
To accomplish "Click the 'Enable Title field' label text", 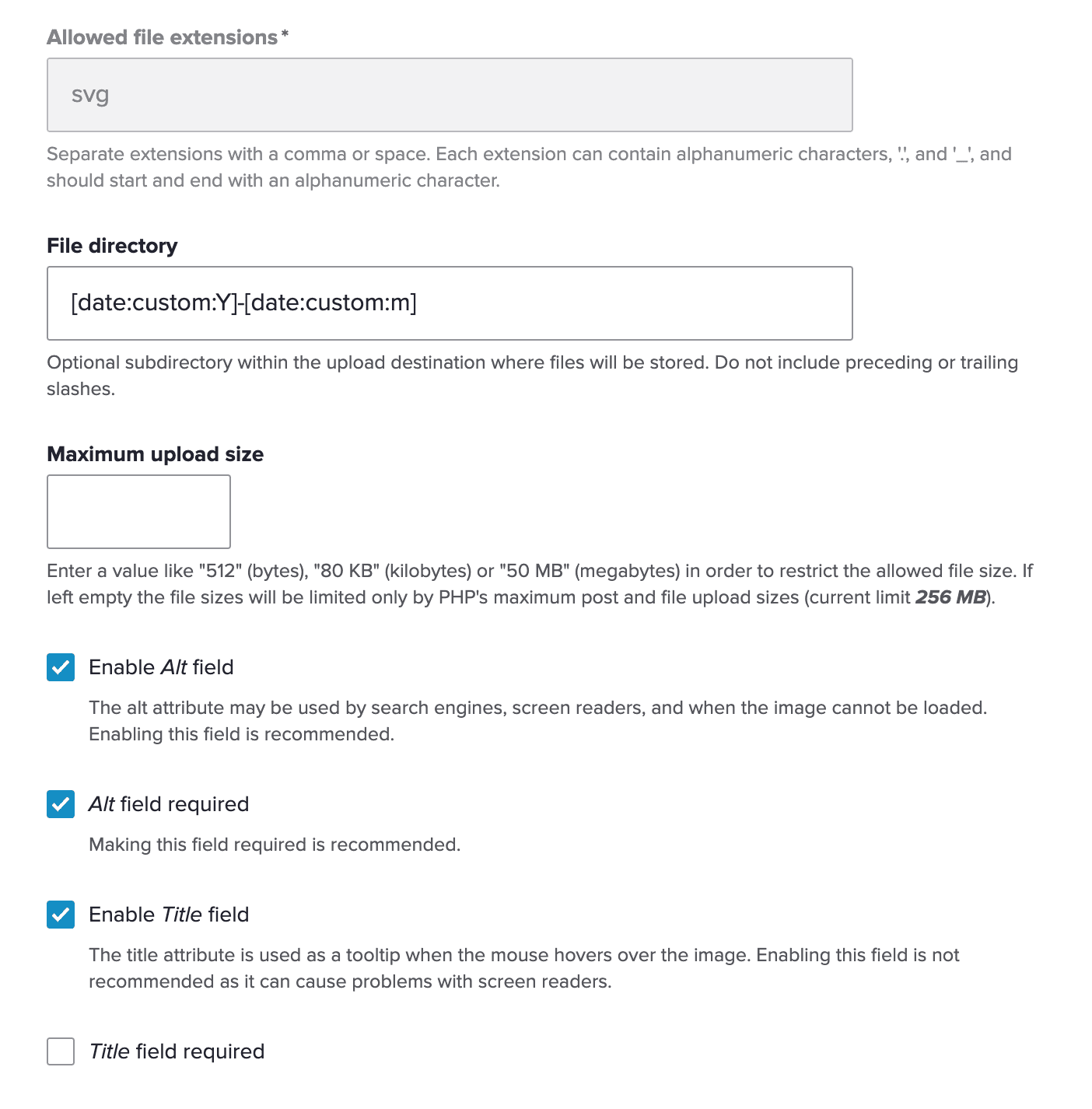I will (x=169, y=915).
